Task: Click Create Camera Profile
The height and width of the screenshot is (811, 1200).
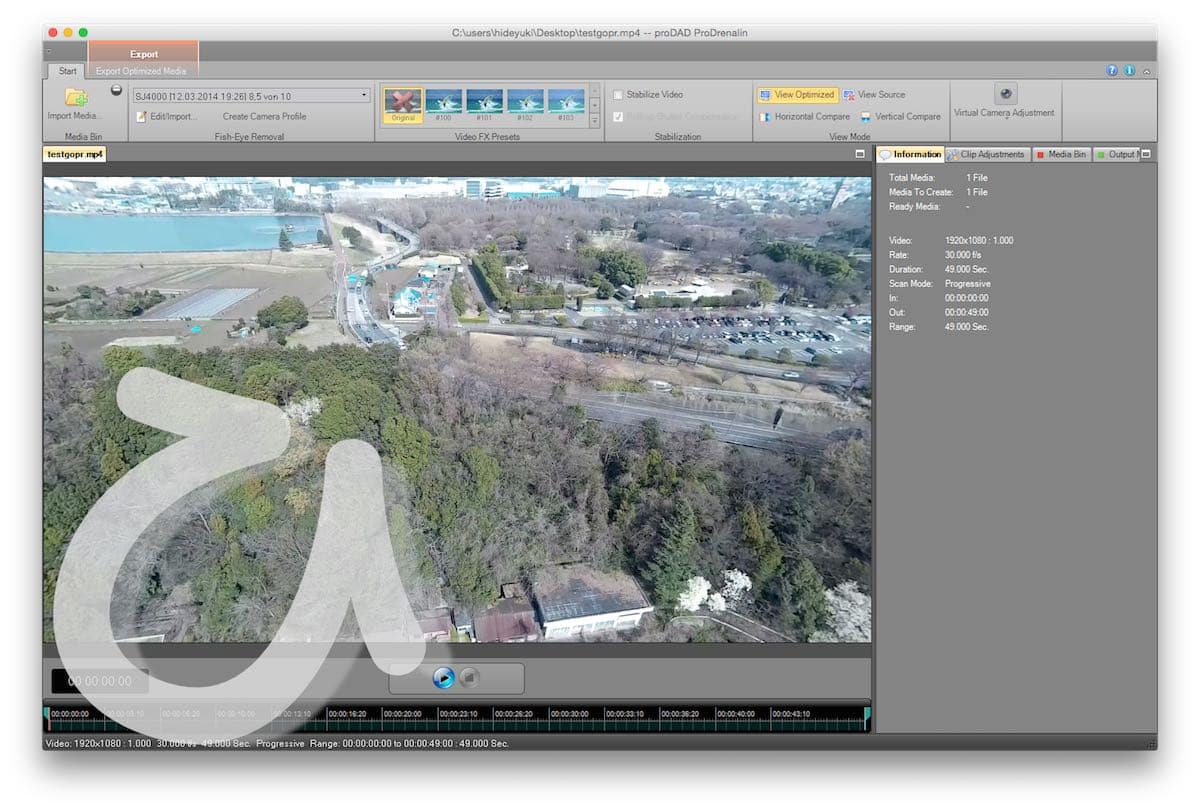Action: [x=264, y=117]
